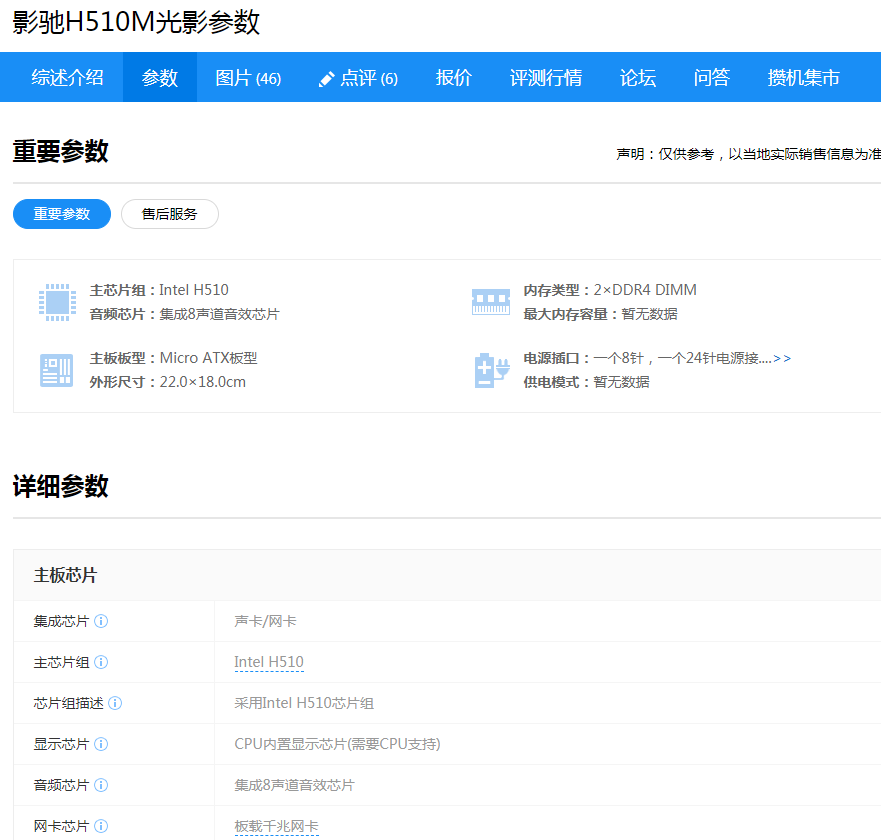Expand the 电源插口 details with >> link
Viewport: 881px width, 840px height.
coord(782,358)
